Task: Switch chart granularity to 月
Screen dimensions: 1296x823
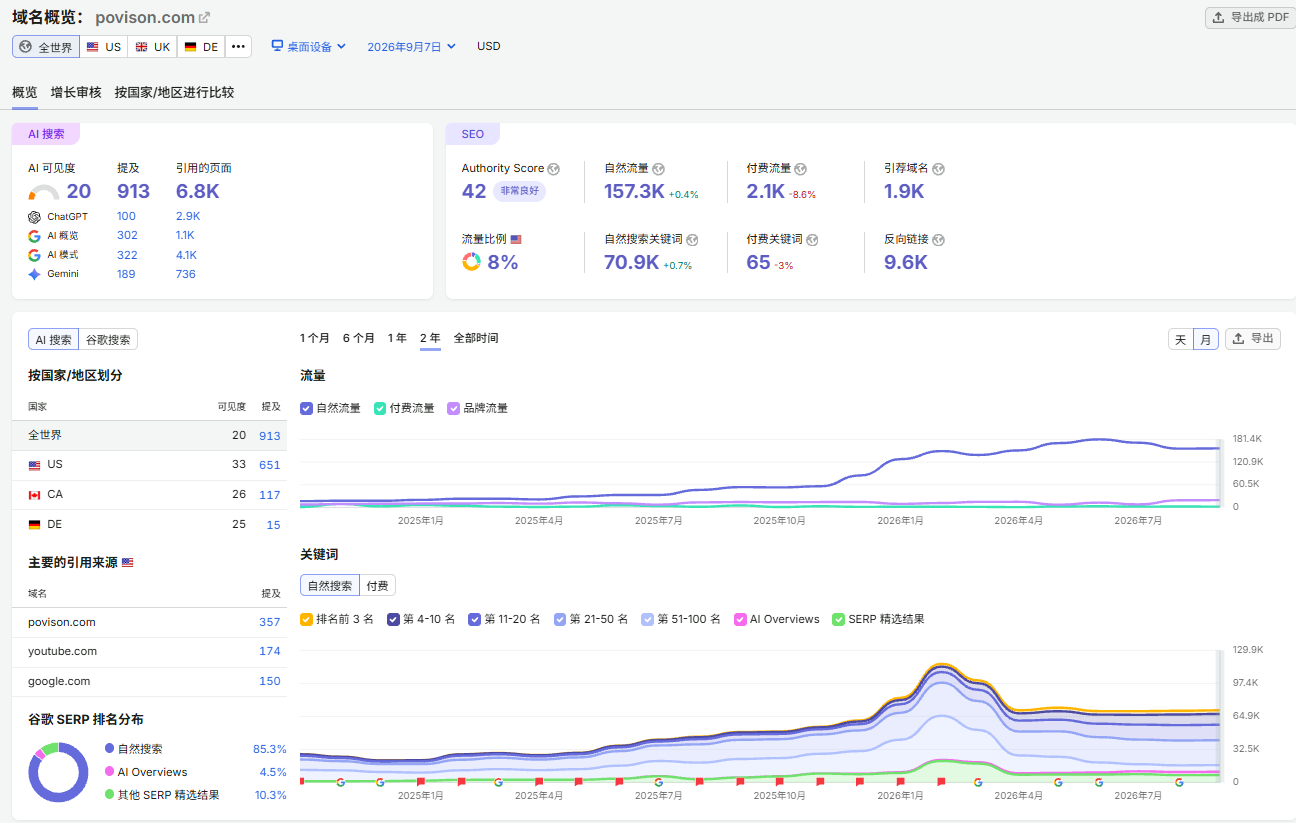Action: pyautogui.click(x=1206, y=339)
